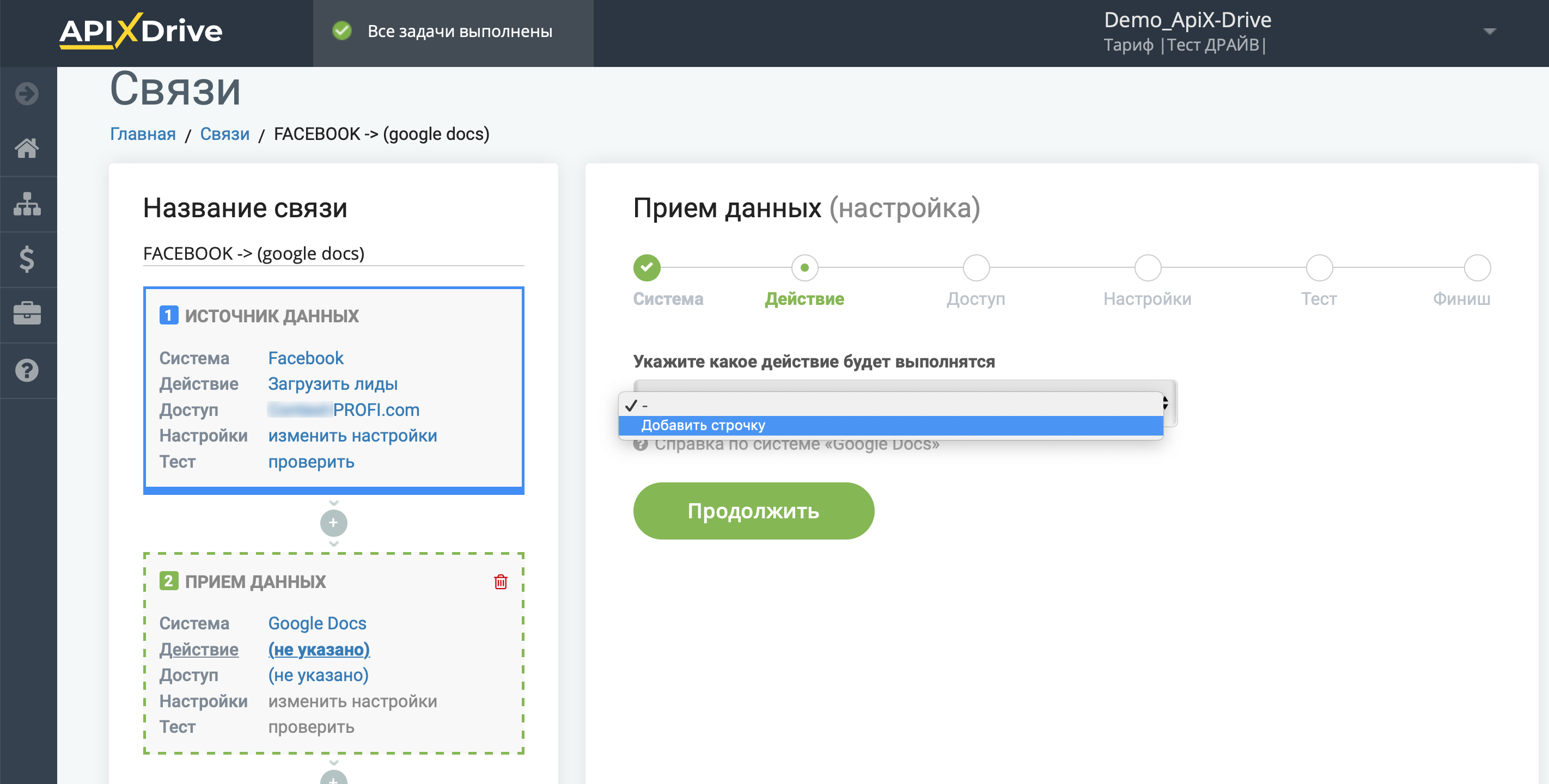
Task: Click the completed Система step circle
Action: pyautogui.click(x=647, y=267)
